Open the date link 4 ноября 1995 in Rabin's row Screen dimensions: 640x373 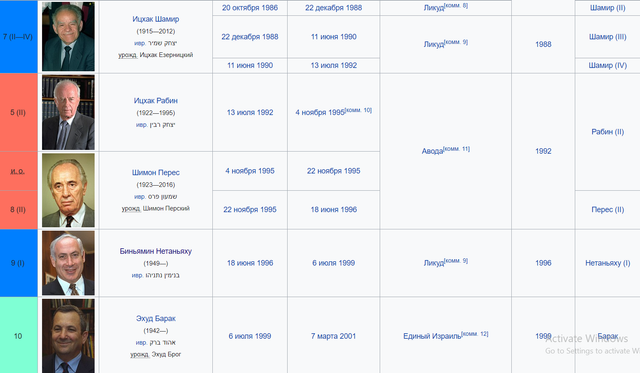320,112
